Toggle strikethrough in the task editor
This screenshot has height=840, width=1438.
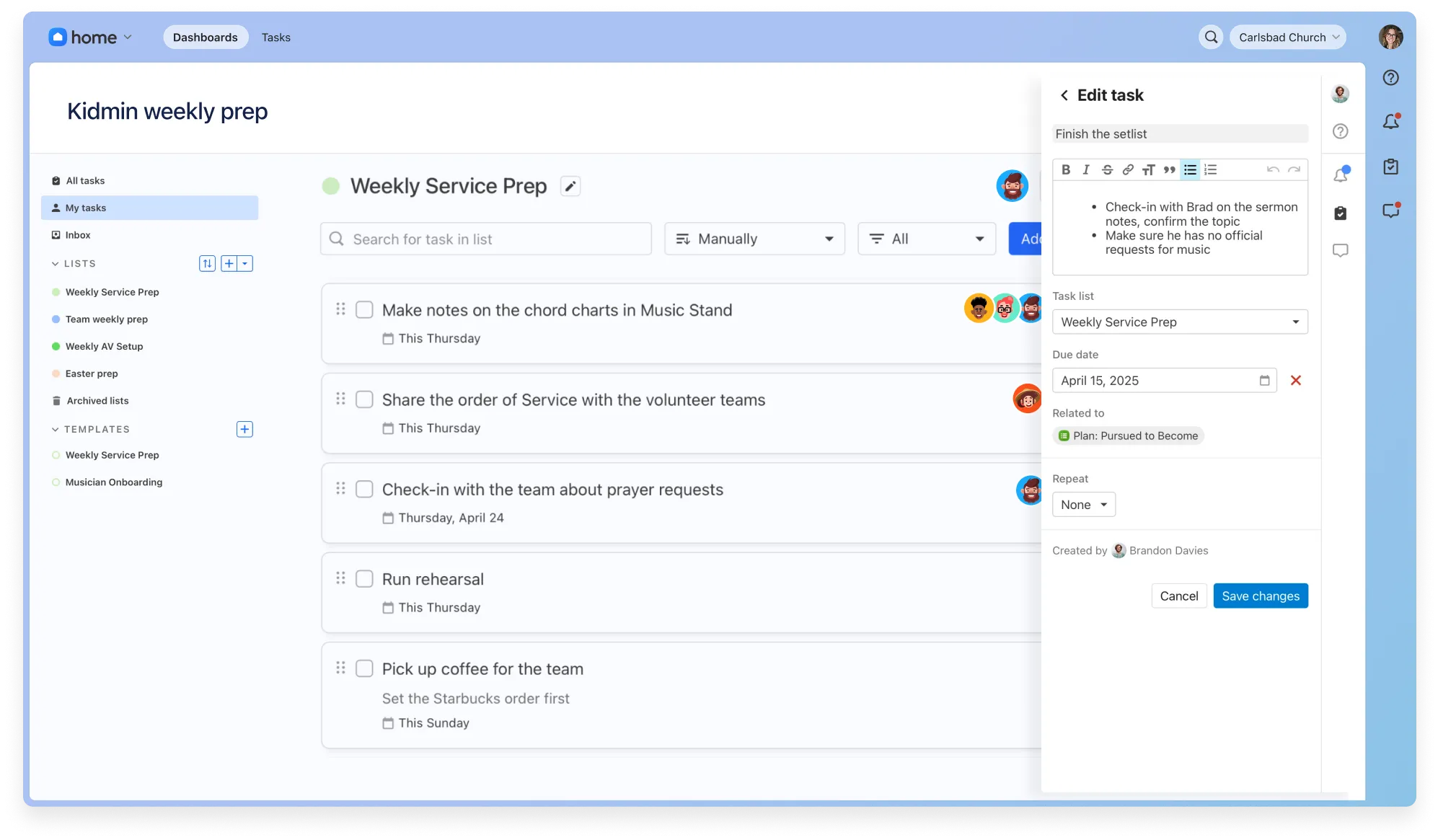pos(1107,169)
